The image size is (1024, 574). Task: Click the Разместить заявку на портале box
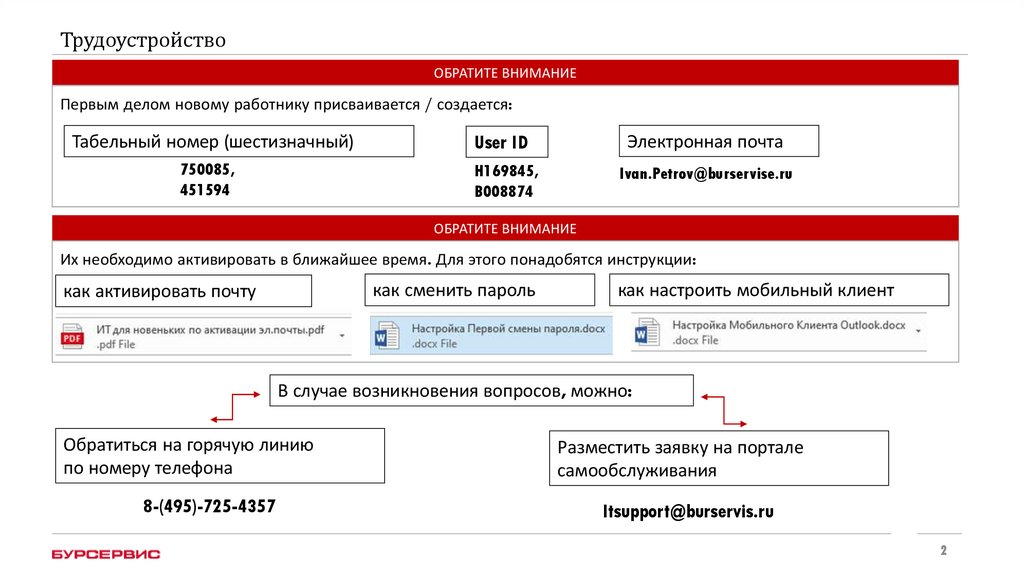pyautogui.click(x=719, y=458)
